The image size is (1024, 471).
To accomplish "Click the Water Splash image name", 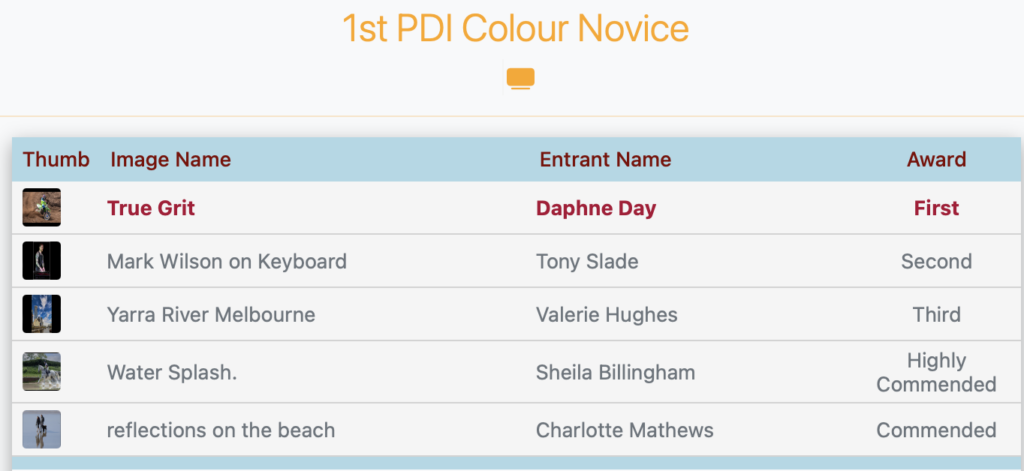I will 172,372.
